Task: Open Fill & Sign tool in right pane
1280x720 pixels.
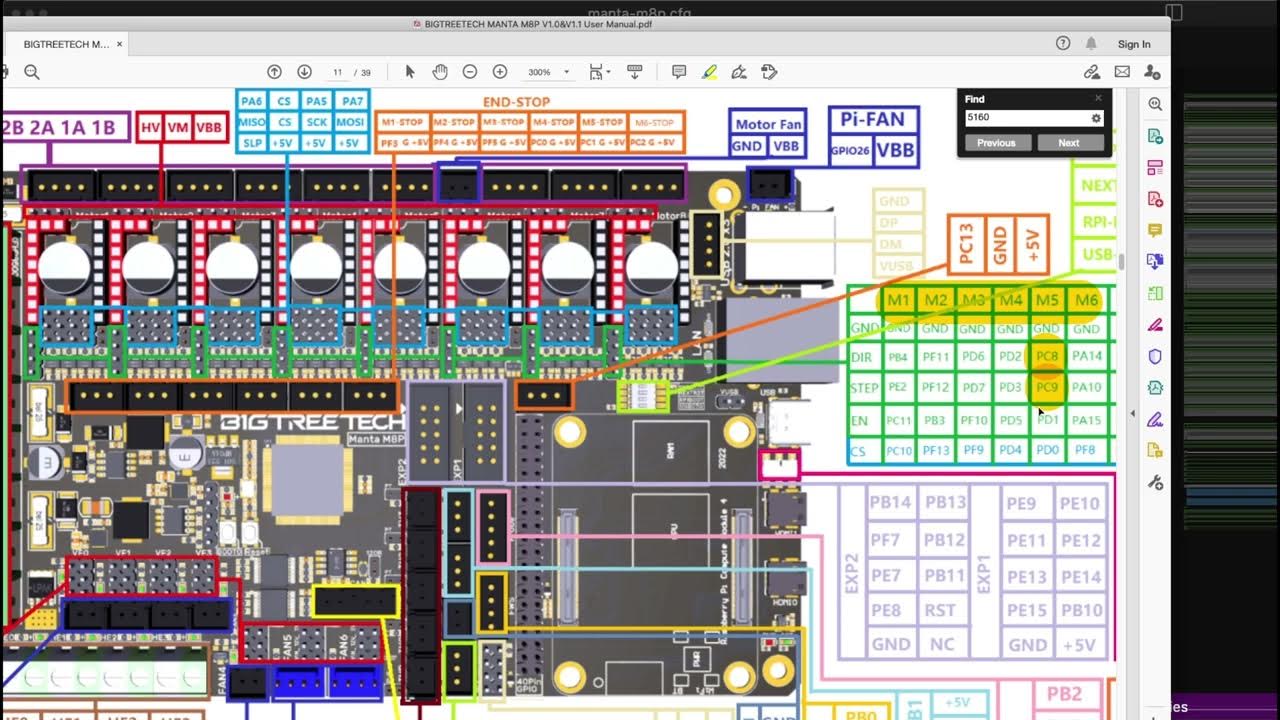Action: (1155, 325)
